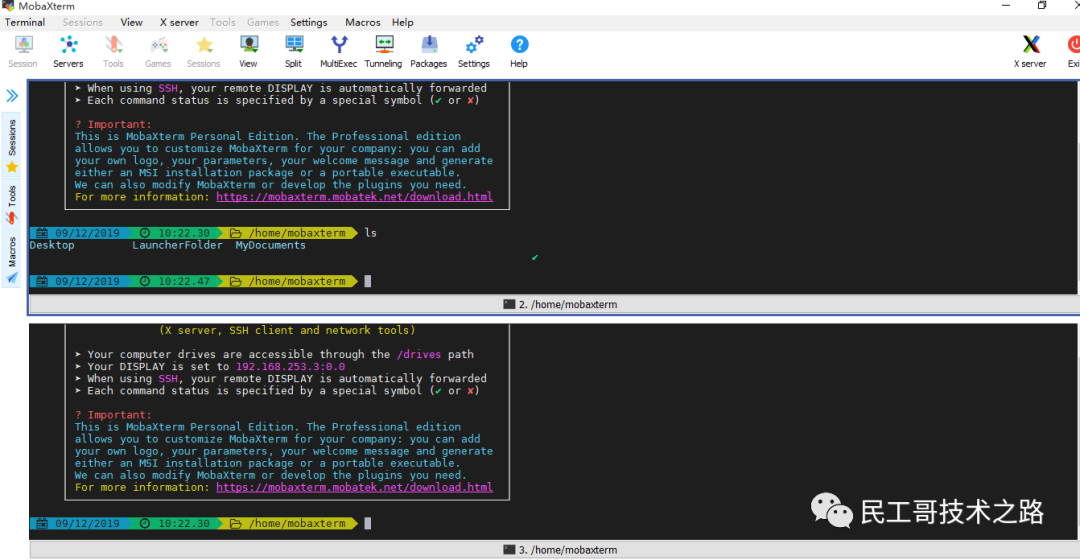Image resolution: width=1080 pixels, height=560 pixels.
Task: Follow the download link in lower terminal
Action: tap(355, 488)
